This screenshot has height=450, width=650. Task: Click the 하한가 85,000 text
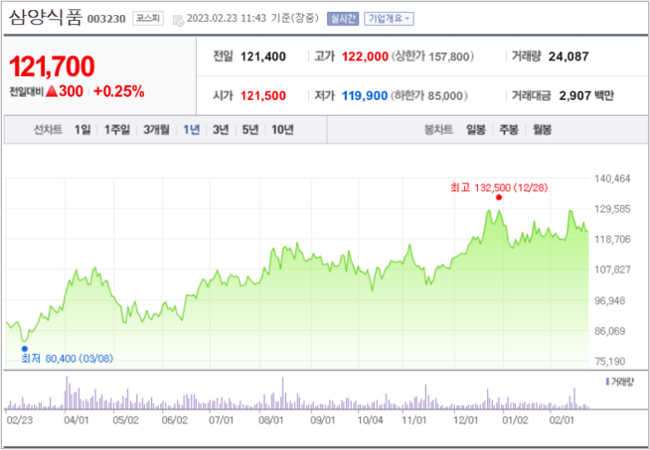pyautogui.click(x=429, y=96)
